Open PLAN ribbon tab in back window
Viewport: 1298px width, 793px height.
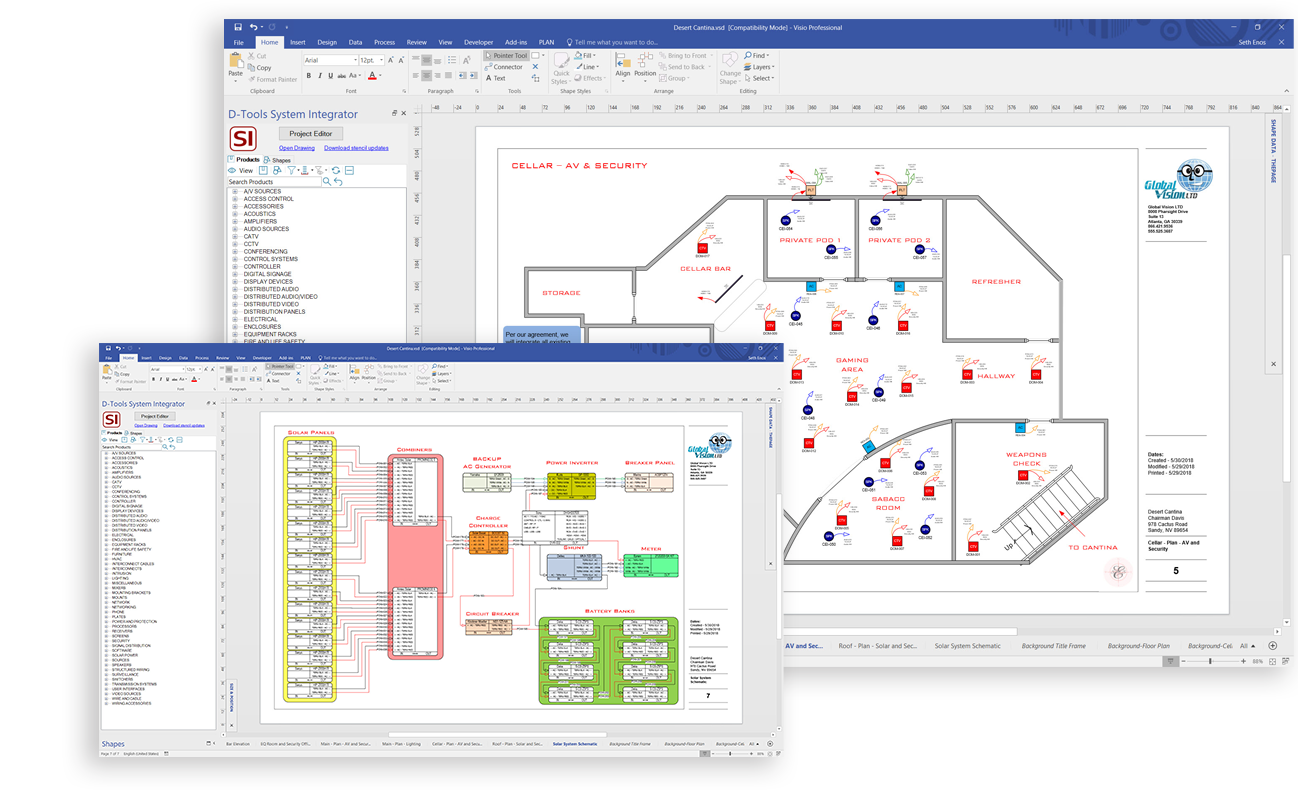pyautogui.click(x=546, y=43)
